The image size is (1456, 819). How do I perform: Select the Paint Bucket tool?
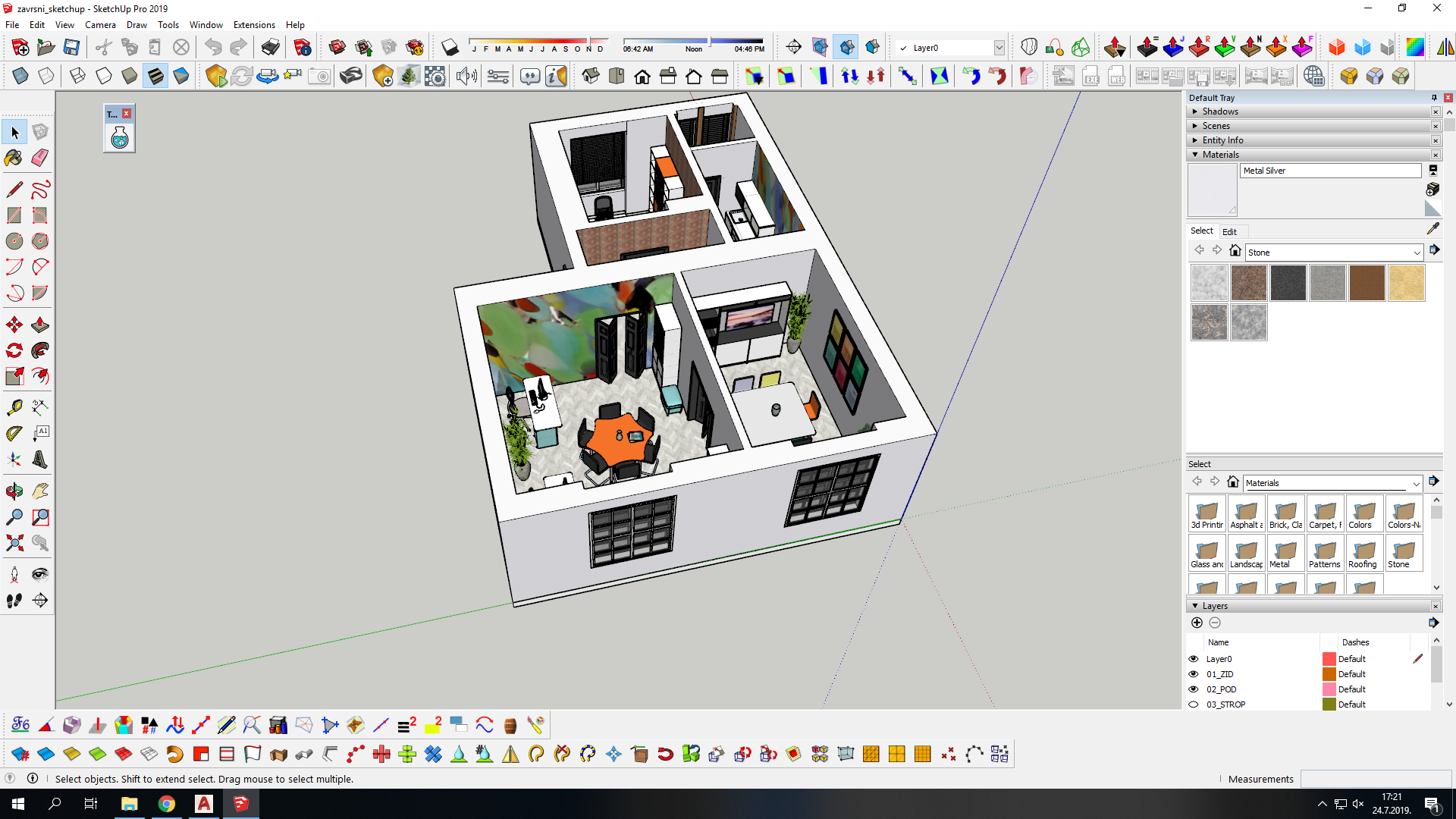pyautogui.click(x=14, y=158)
